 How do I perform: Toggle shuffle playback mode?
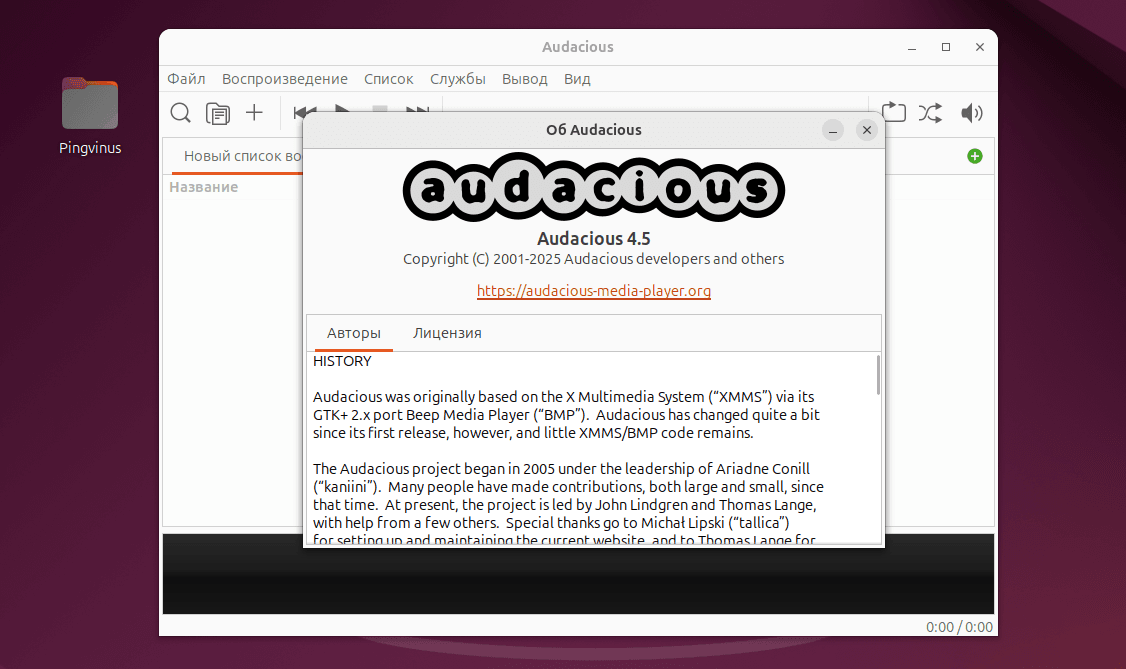pos(930,113)
